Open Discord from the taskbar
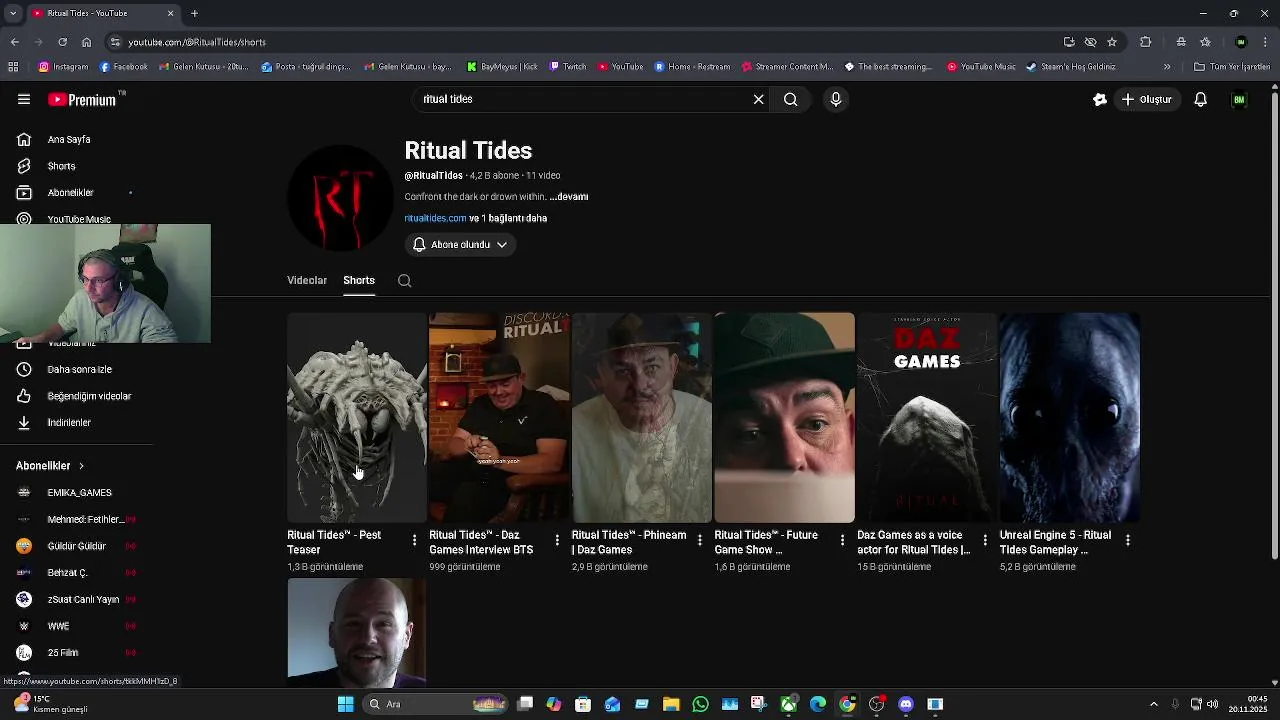Image resolution: width=1280 pixels, height=720 pixels. pyautogui.click(x=906, y=704)
